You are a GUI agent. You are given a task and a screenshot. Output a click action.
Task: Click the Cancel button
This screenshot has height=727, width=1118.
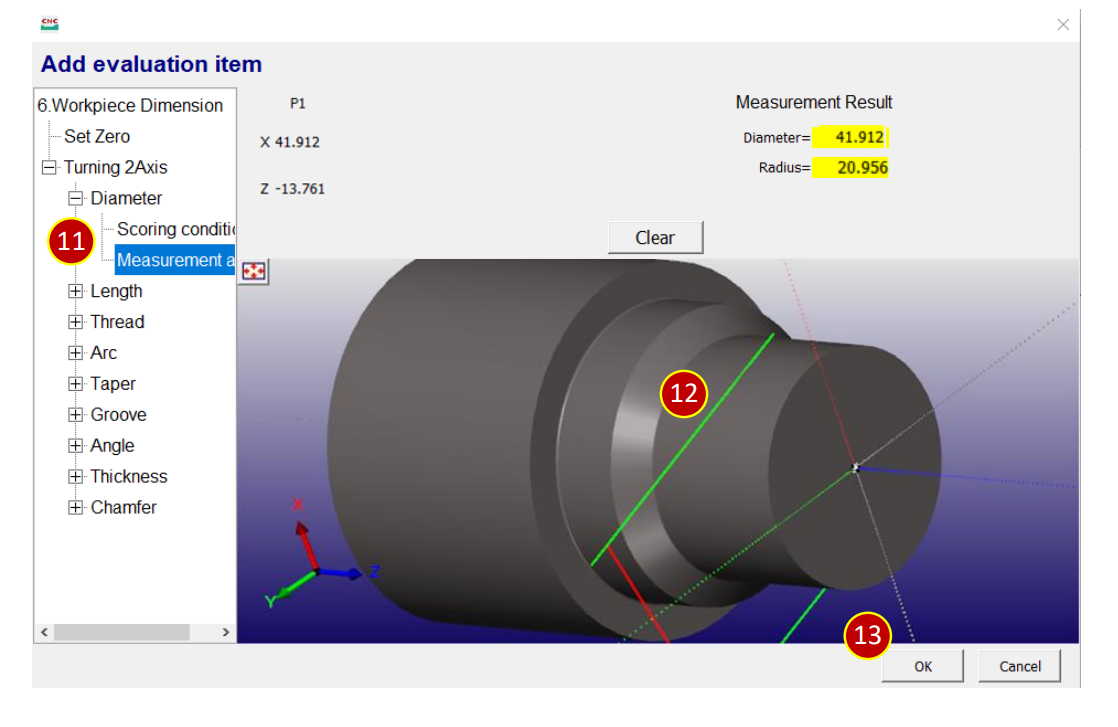pyautogui.click(x=1020, y=666)
